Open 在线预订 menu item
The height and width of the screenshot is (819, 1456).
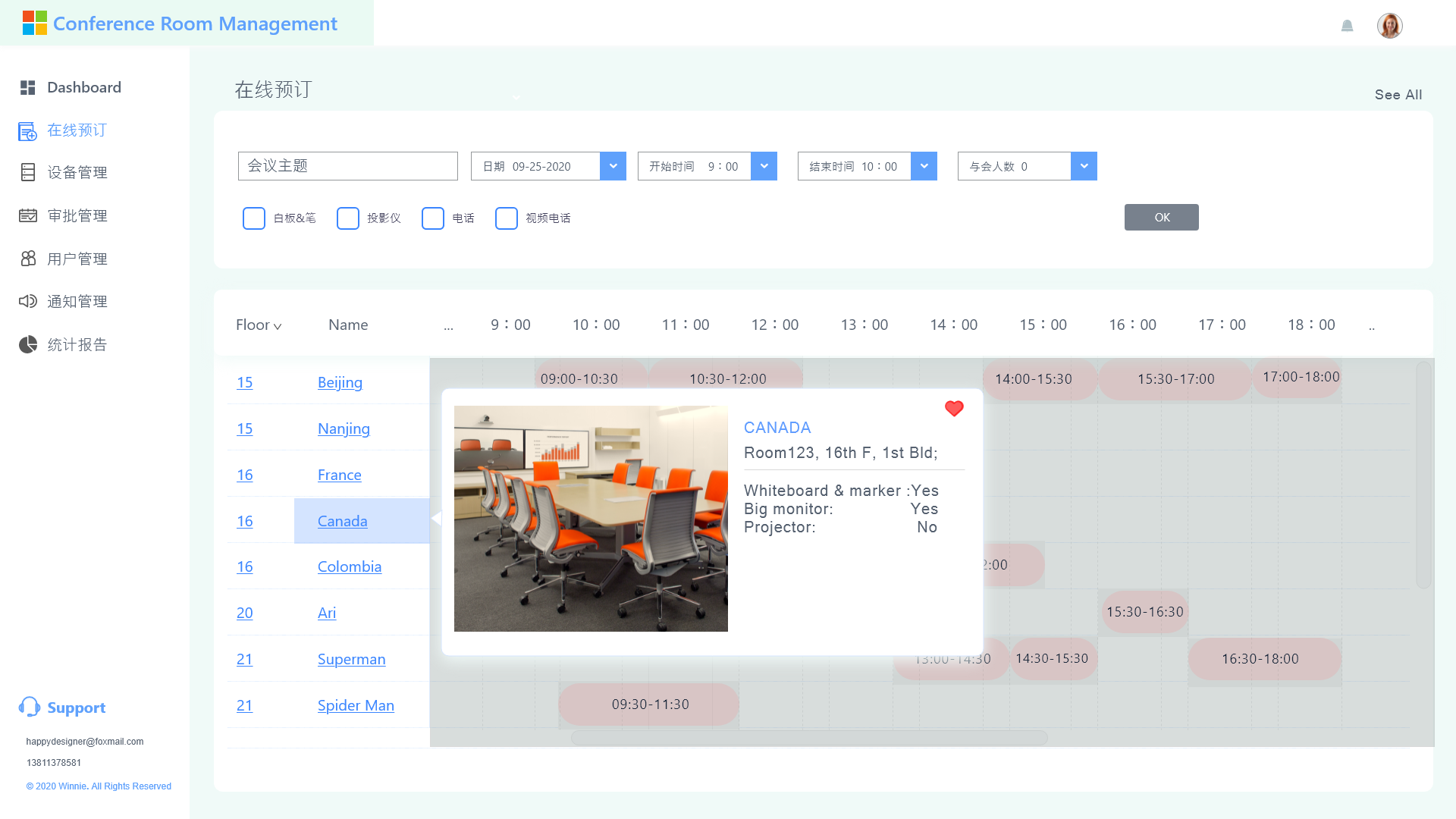77,130
